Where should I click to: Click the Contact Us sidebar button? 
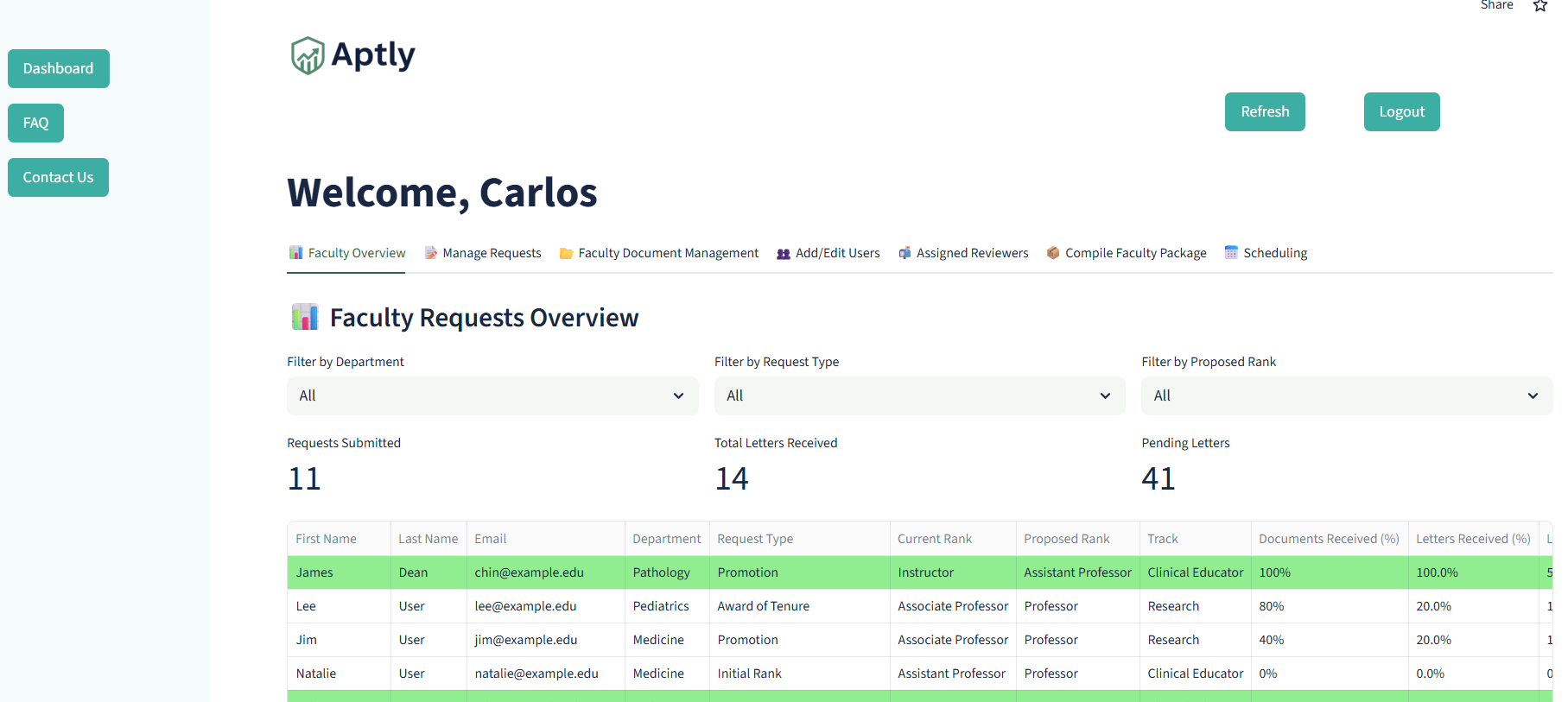[x=58, y=177]
